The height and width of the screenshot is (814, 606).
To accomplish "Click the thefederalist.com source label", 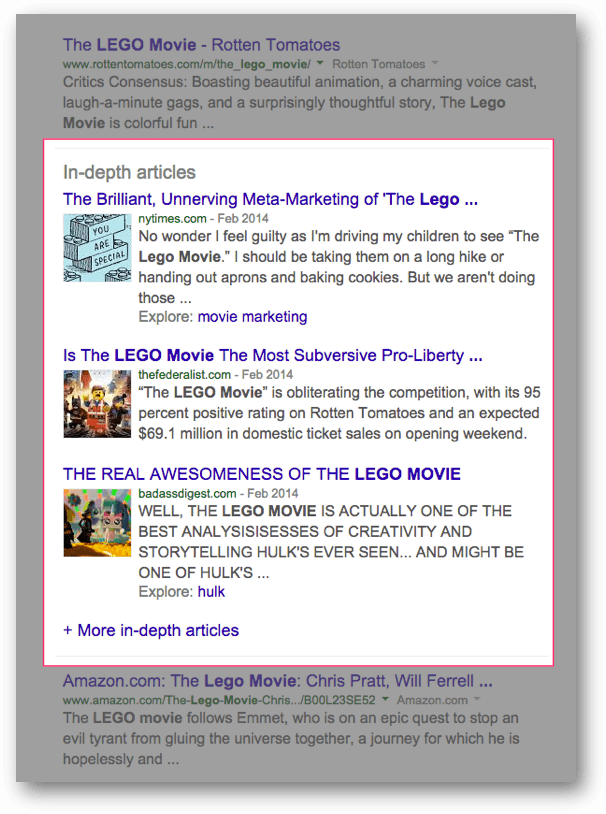I will 184,375.
